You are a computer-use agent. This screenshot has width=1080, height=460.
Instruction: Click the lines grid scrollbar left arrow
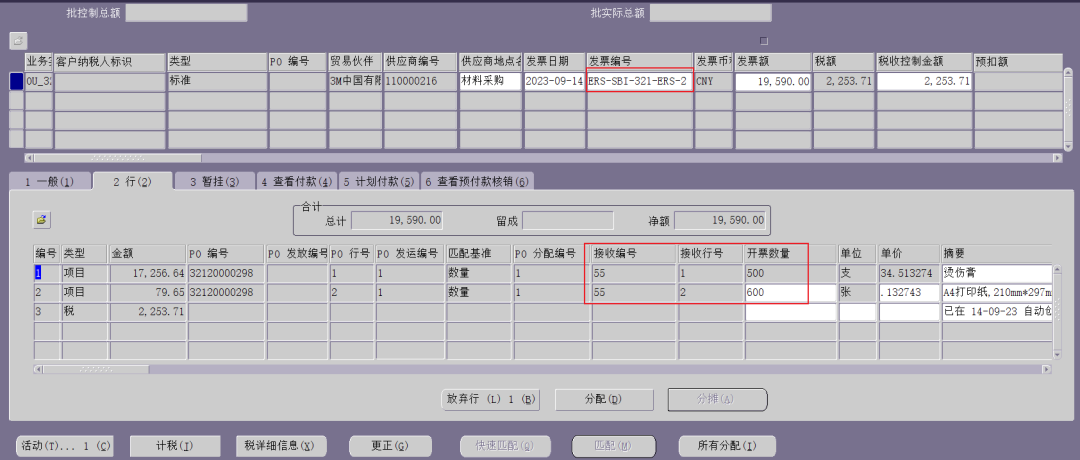tap(38, 370)
